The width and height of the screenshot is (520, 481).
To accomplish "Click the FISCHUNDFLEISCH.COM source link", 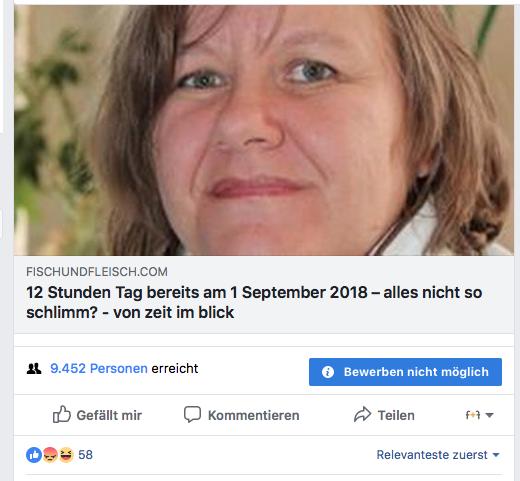I will (97, 272).
